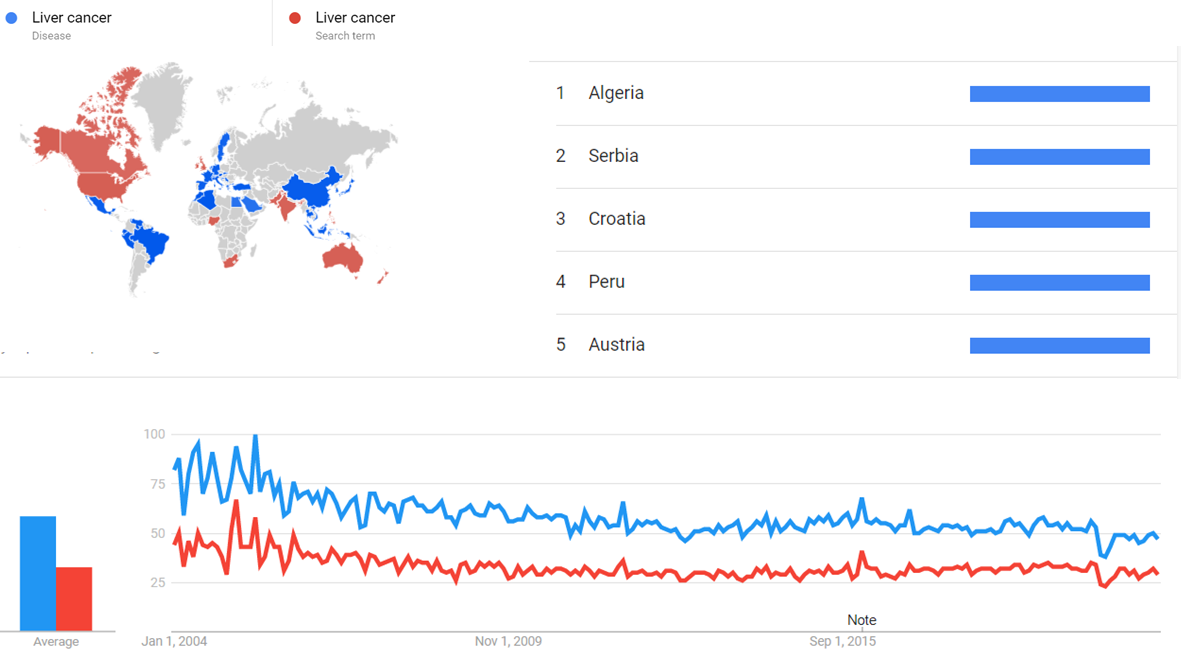Click the Jan 1, 2004 axis label

[174, 641]
